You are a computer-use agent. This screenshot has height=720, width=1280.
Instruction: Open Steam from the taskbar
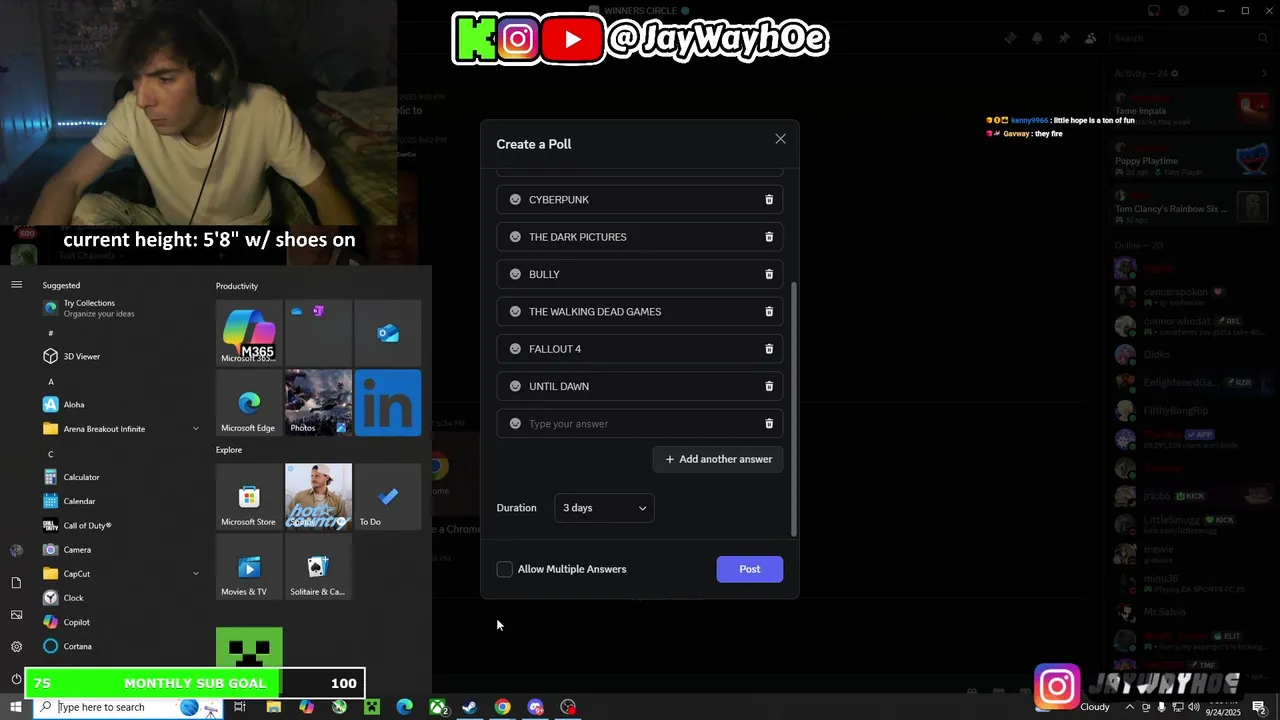tap(469, 707)
